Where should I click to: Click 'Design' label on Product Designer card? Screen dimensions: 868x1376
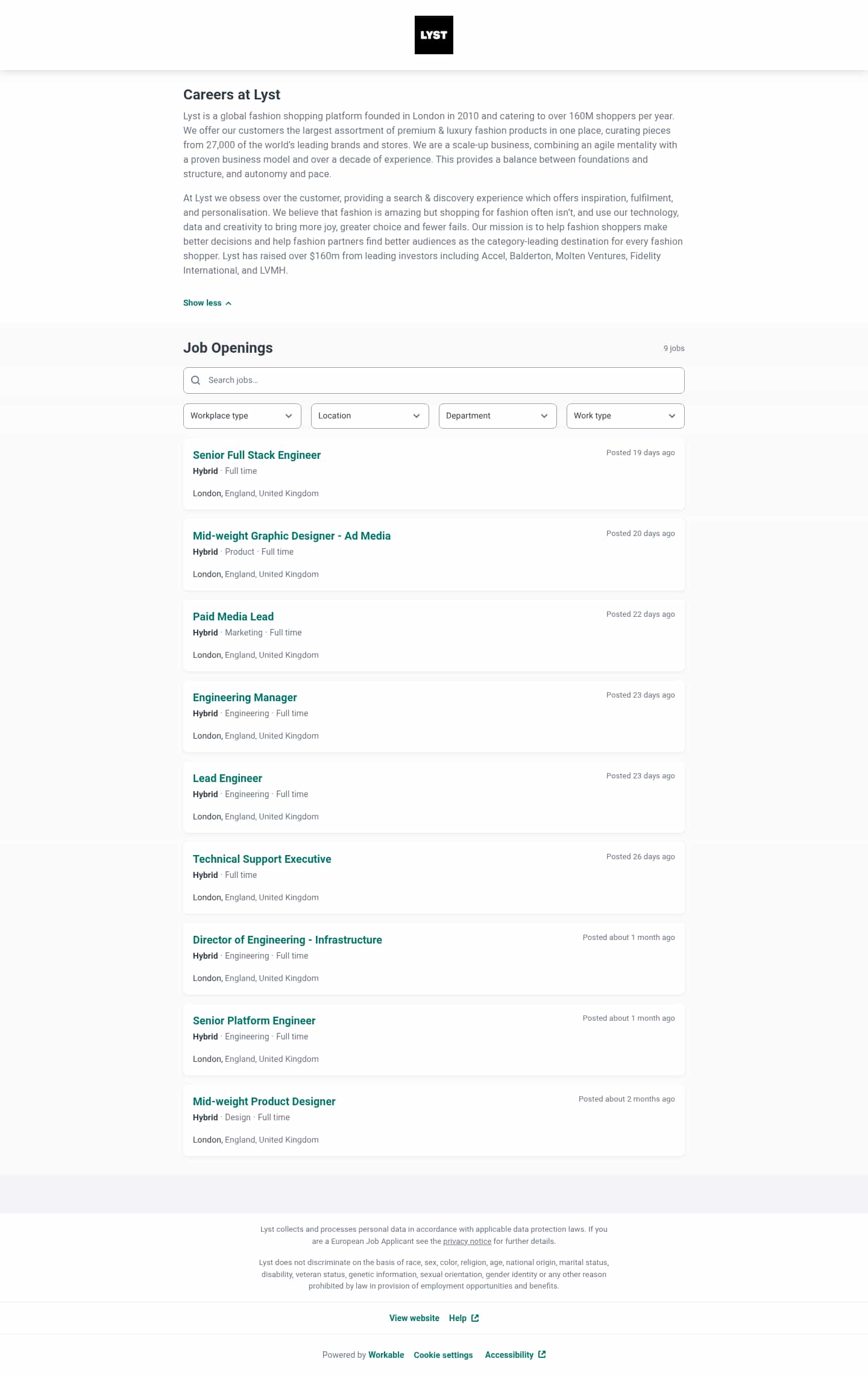(237, 1117)
